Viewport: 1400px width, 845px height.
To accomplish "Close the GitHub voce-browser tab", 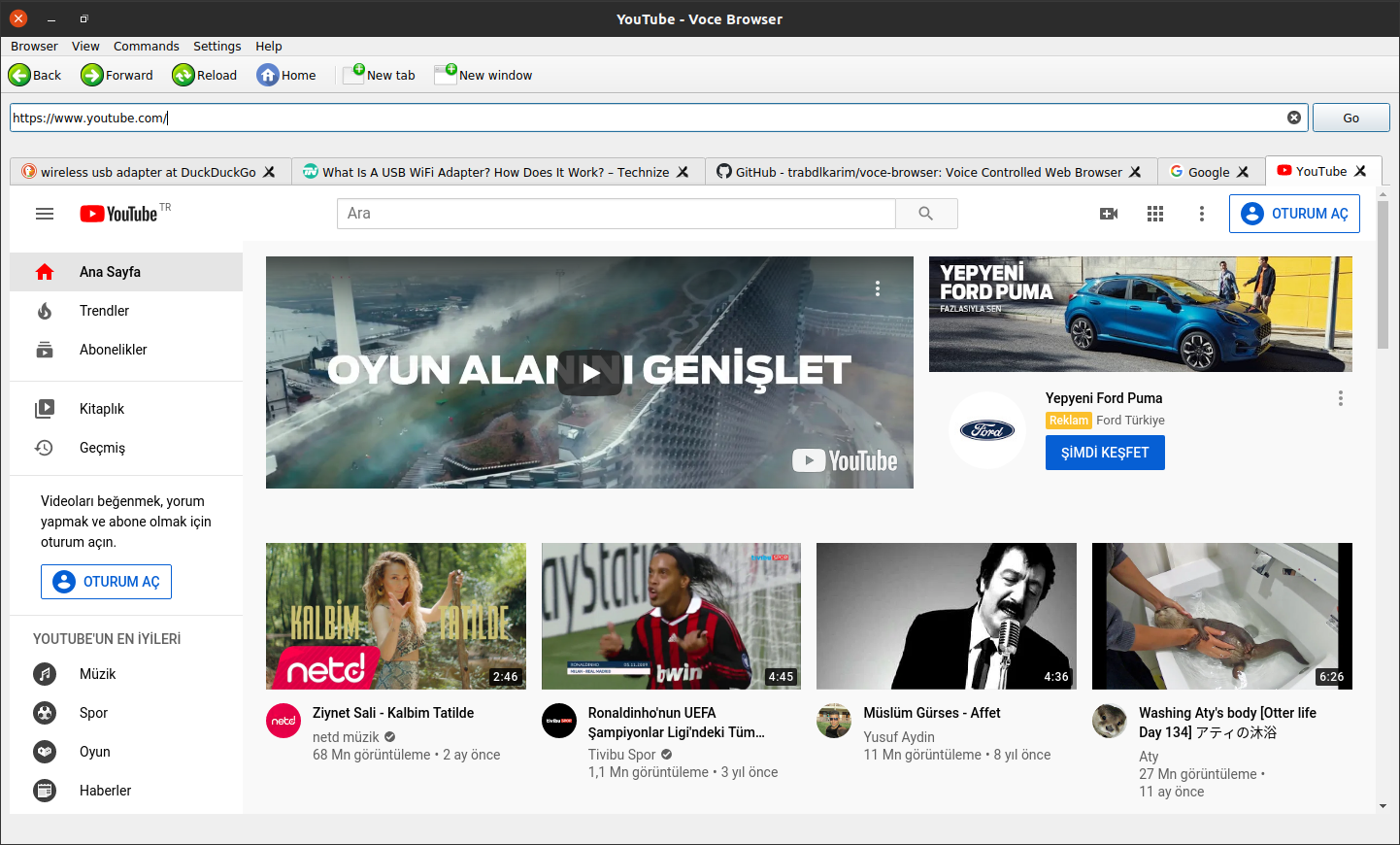I will (1135, 172).
